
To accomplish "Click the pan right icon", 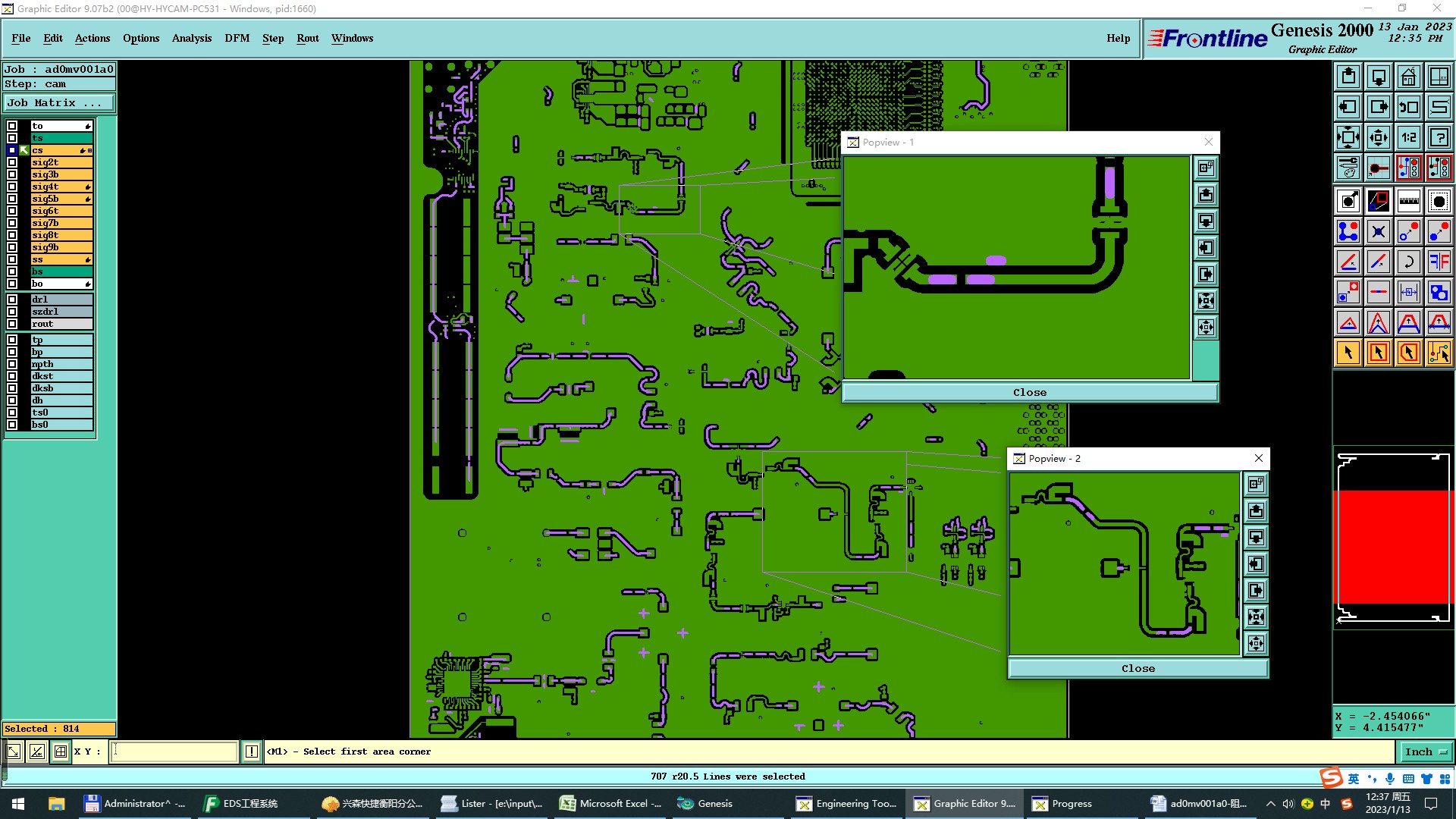I will [x=1379, y=107].
